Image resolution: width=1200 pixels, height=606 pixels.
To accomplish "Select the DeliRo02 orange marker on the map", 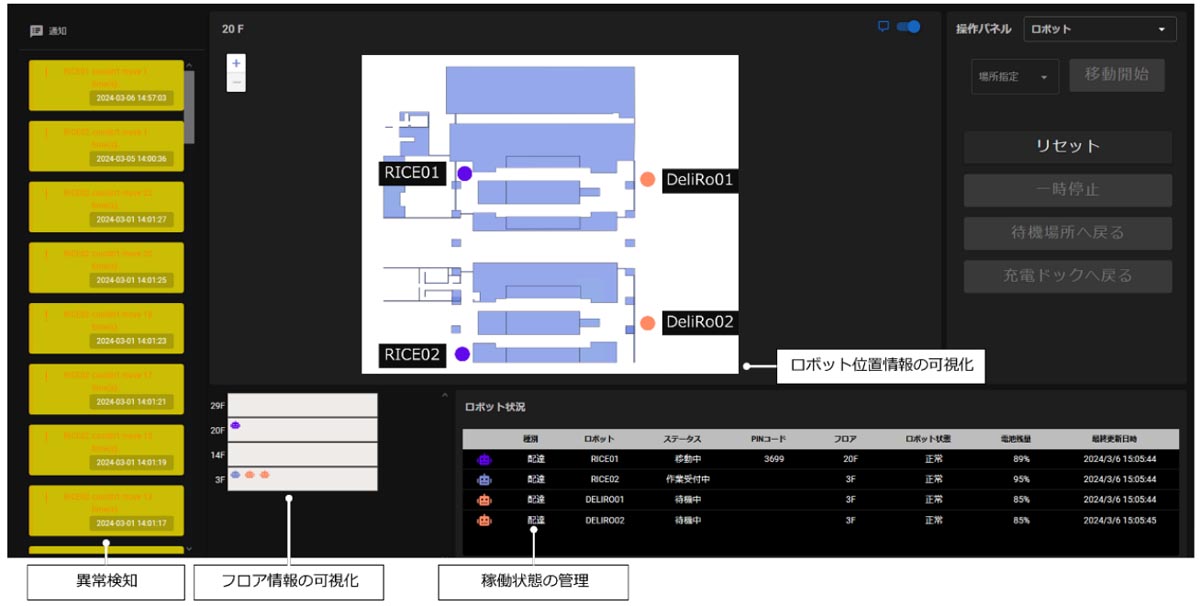I will pos(648,323).
